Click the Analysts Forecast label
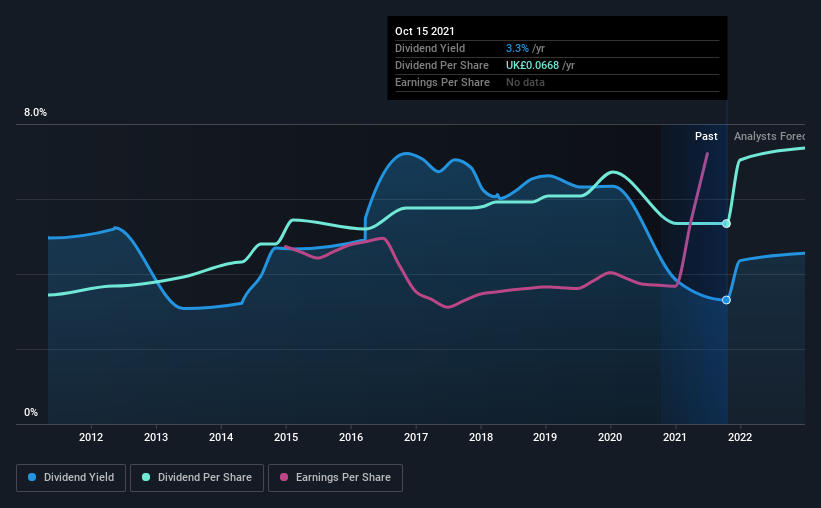 click(769, 136)
